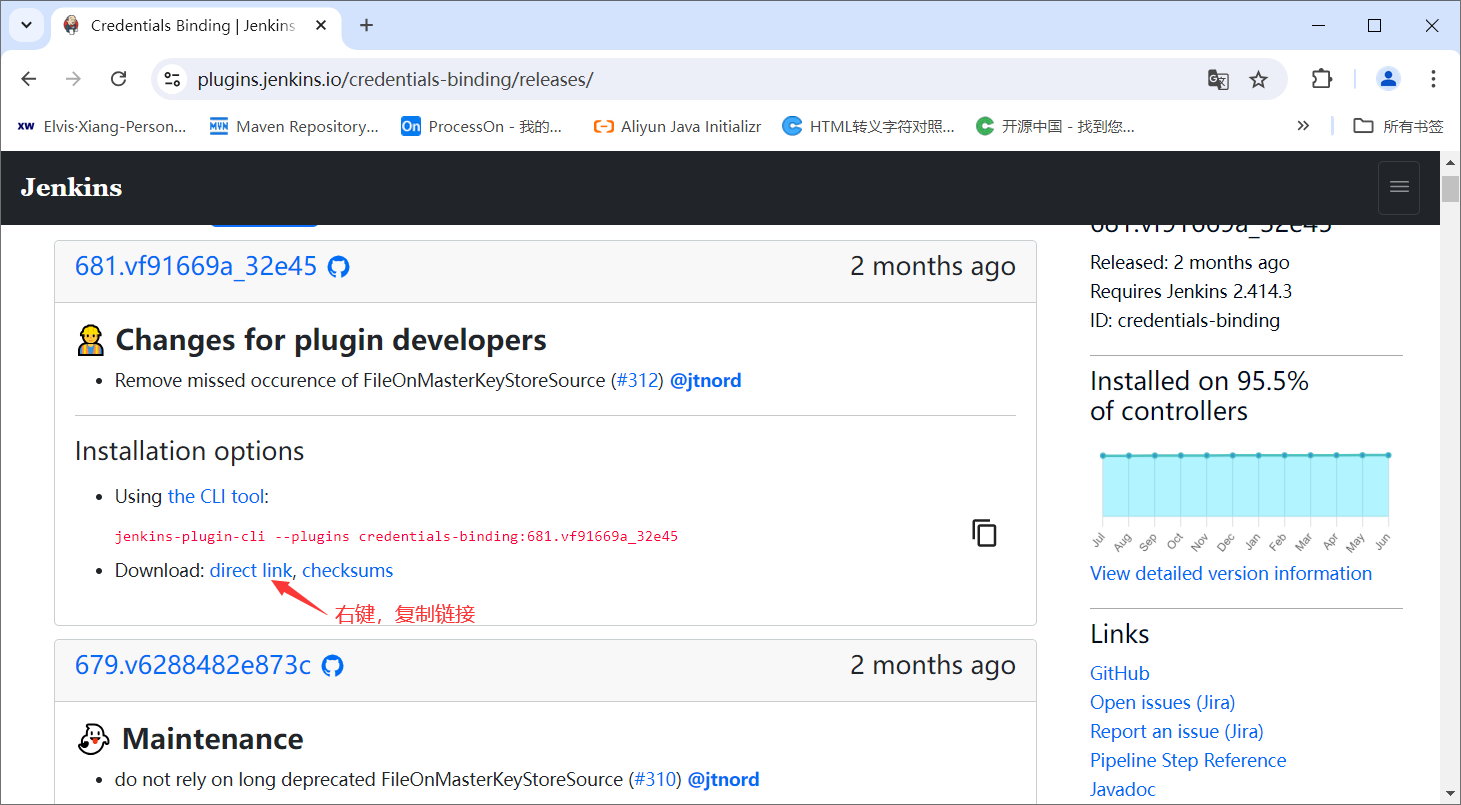Click View detailed version information
This screenshot has width=1461, height=805.
point(1231,573)
